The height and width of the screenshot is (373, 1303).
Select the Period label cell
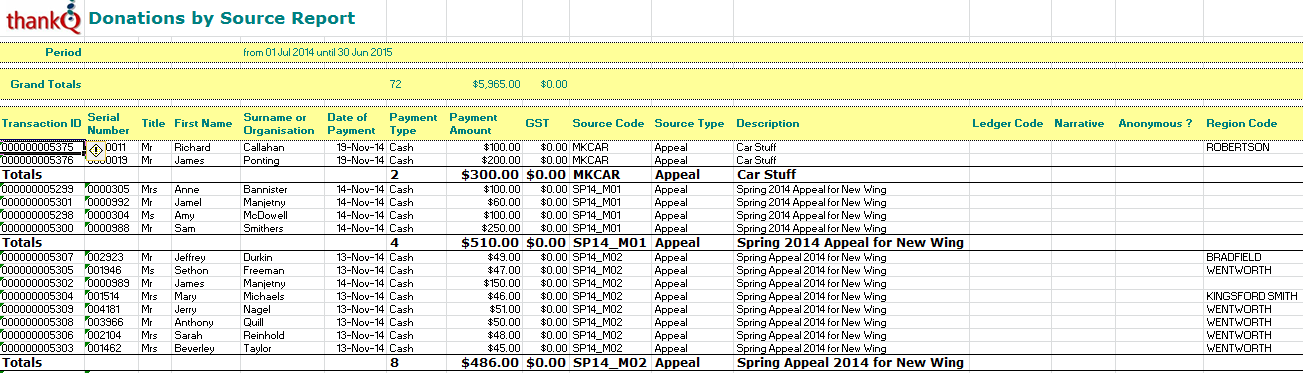point(63,52)
